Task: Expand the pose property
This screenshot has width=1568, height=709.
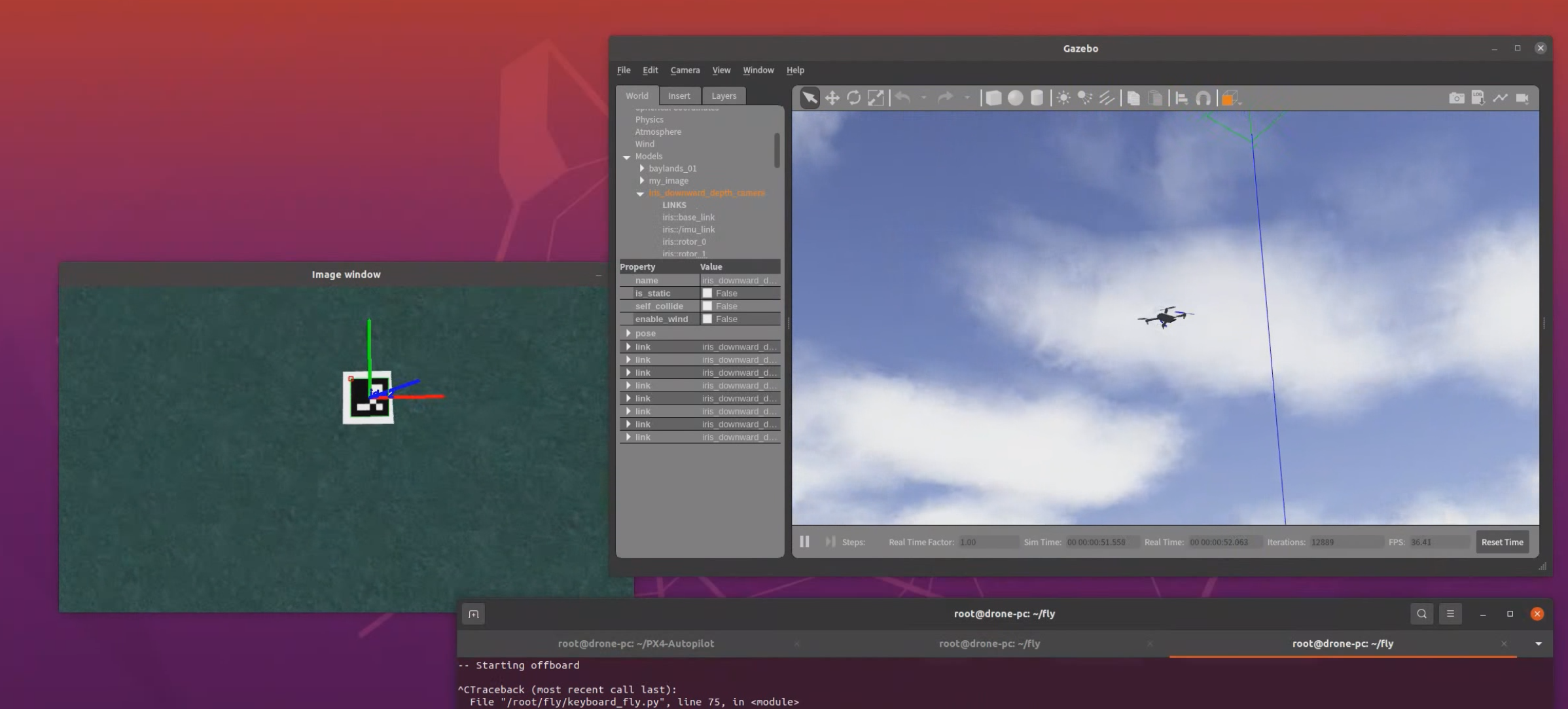Action: 628,333
